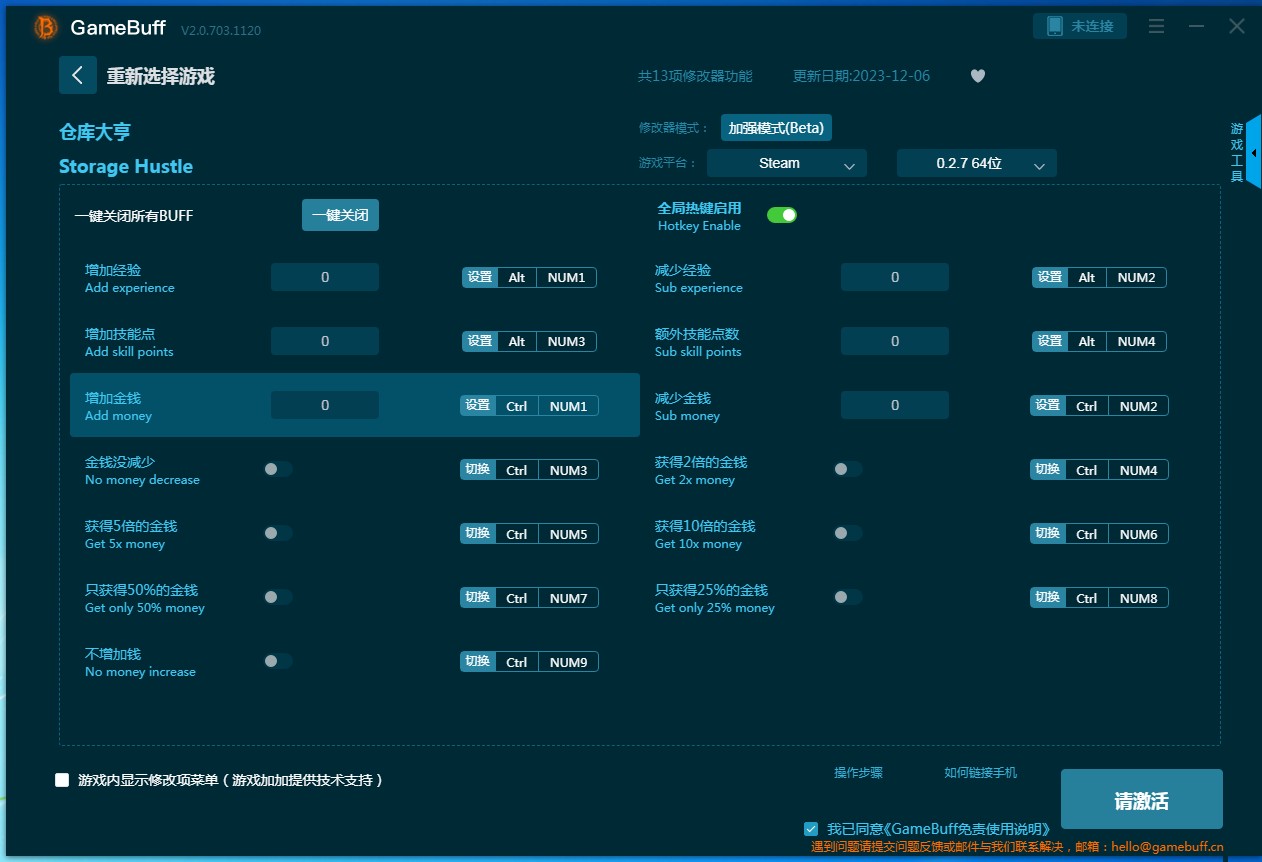The height and width of the screenshot is (862, 1262).
Task: Click the 共13项修改器功能 text
Action: tap(695, 76)
